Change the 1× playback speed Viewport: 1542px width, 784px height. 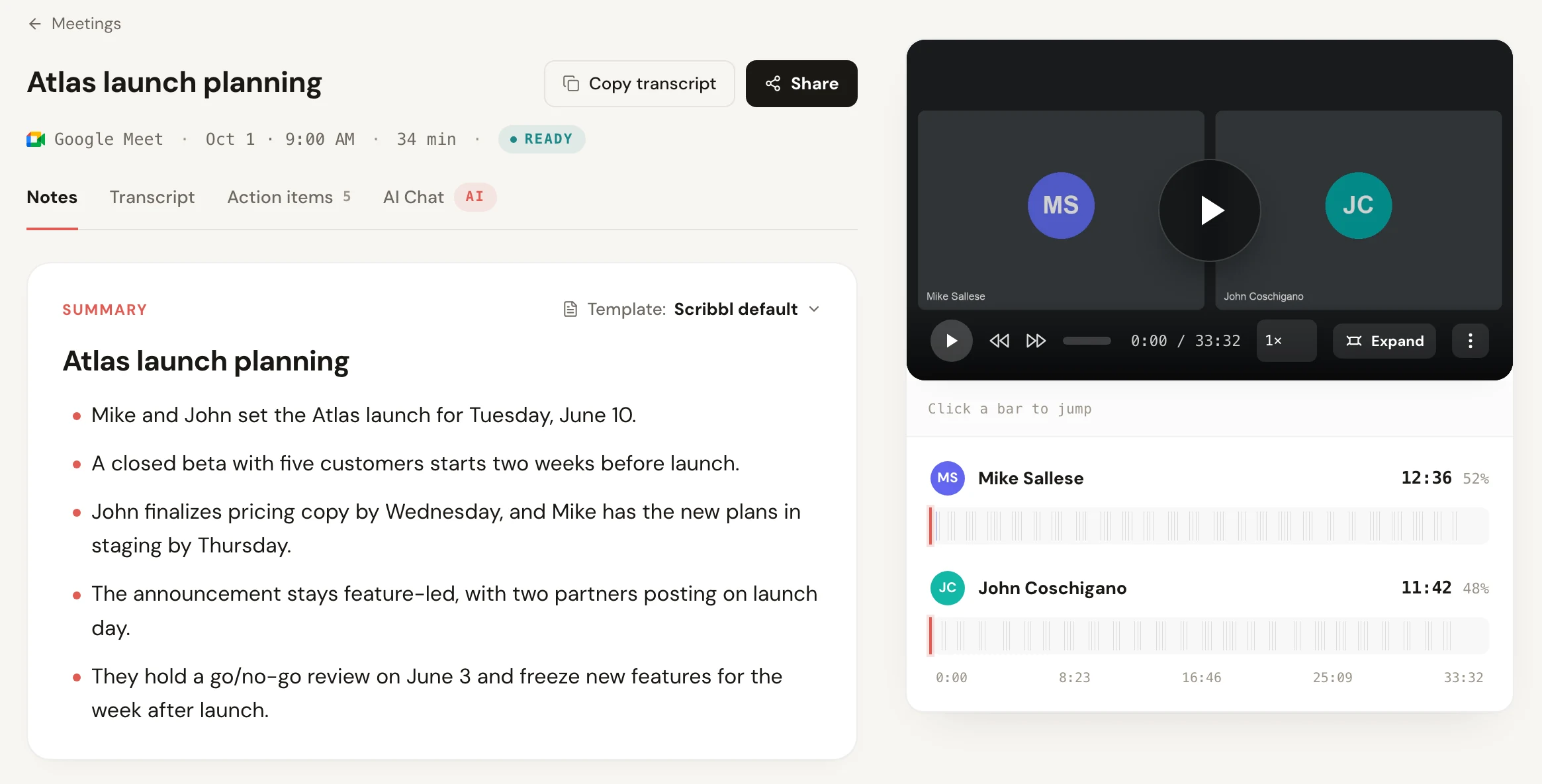click(1287, 341)
